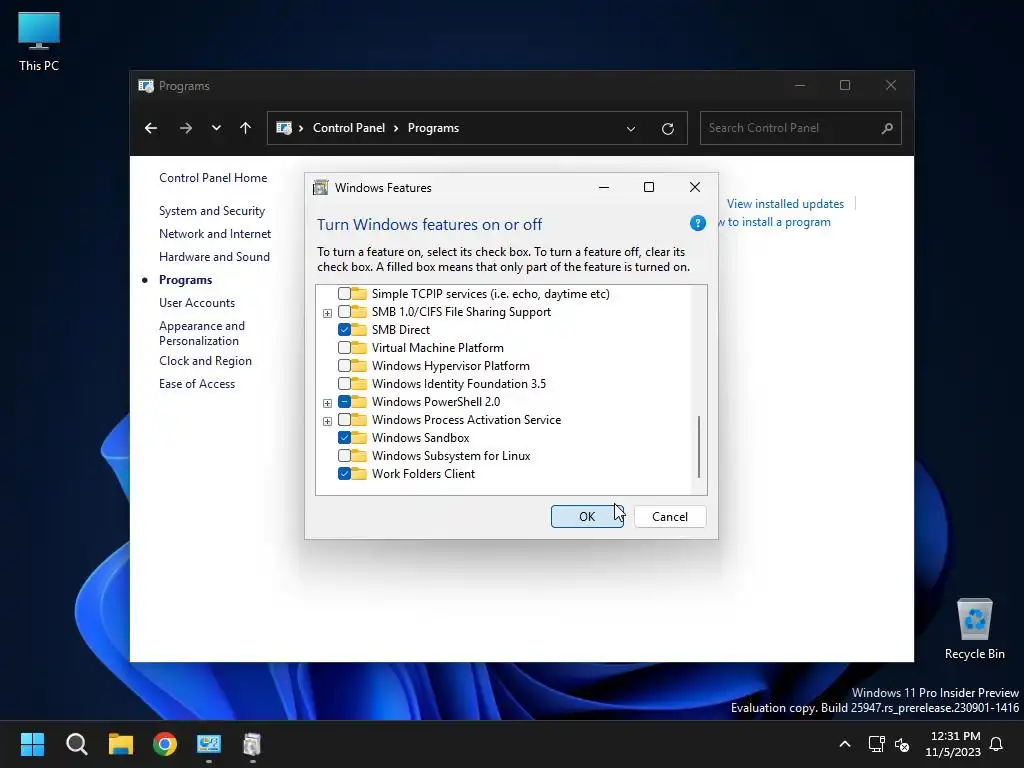This screenshot has width=1024, height=768.
Task: Open the This PC desktop icon
Action: (39, 42)
